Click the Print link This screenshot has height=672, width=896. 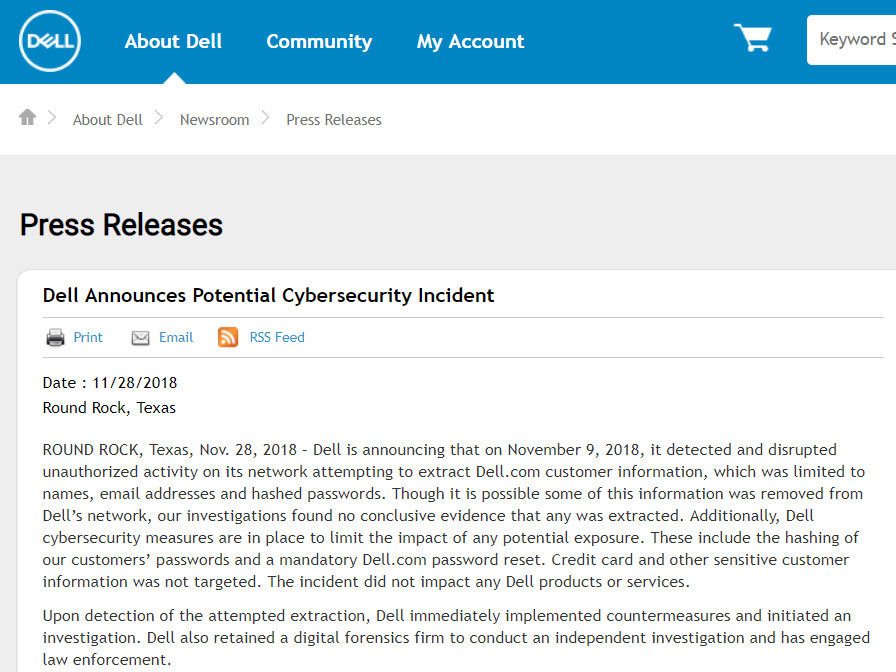click(88, 337)
